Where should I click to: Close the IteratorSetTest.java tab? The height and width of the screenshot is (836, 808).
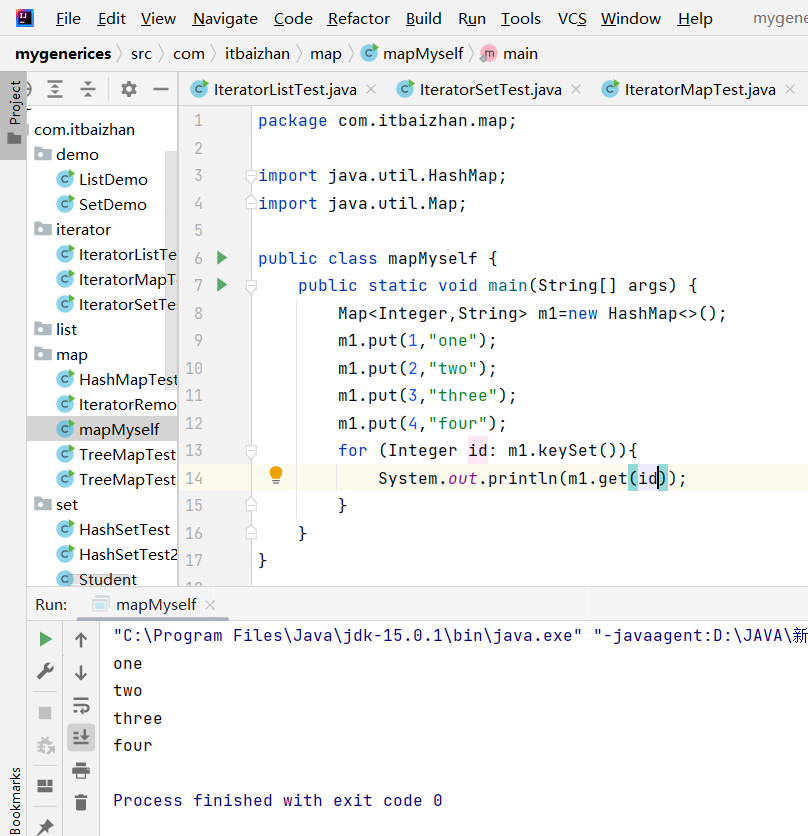coord(576,89)
